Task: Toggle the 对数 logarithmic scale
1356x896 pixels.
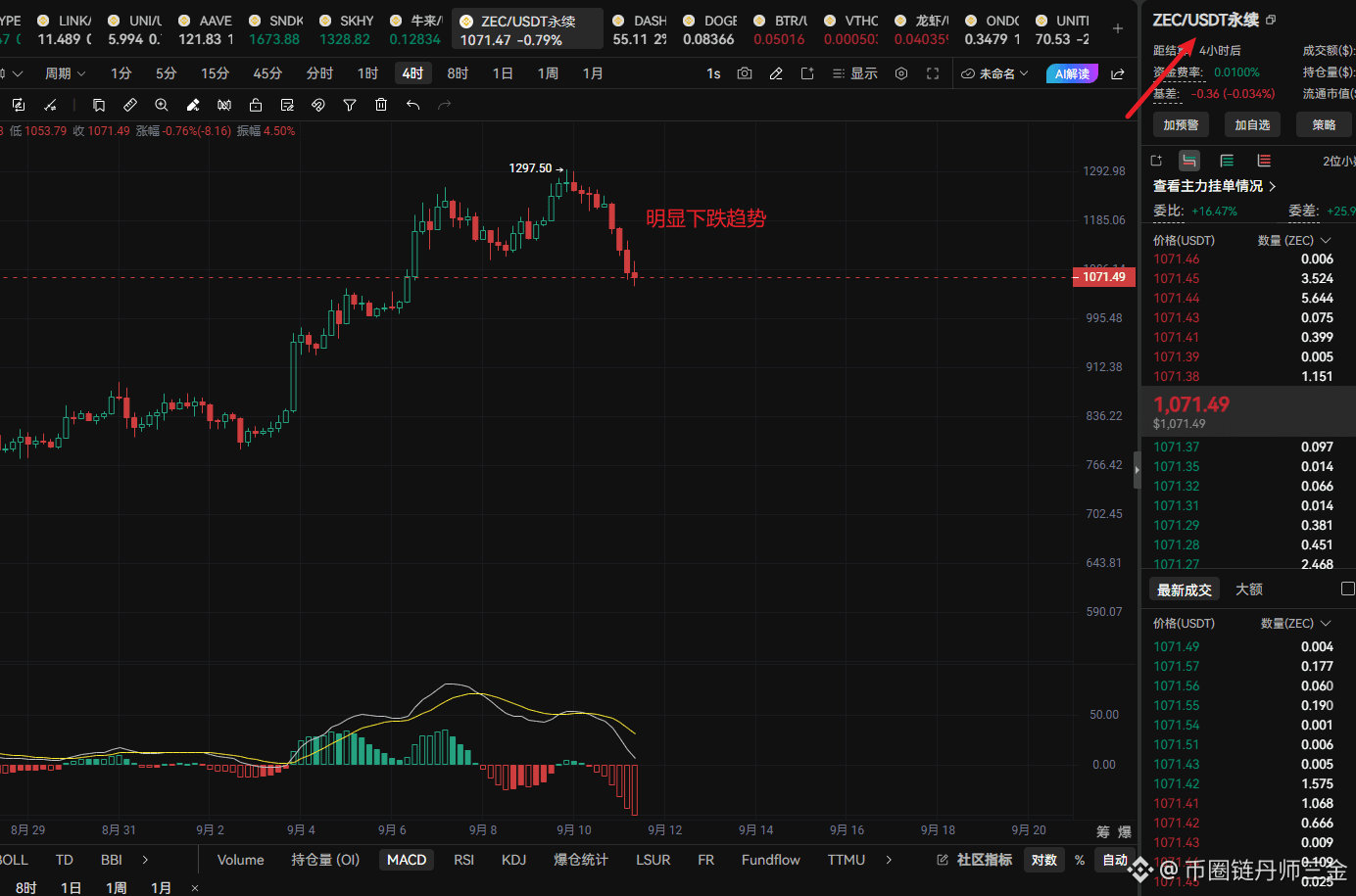Action: 1044,860
